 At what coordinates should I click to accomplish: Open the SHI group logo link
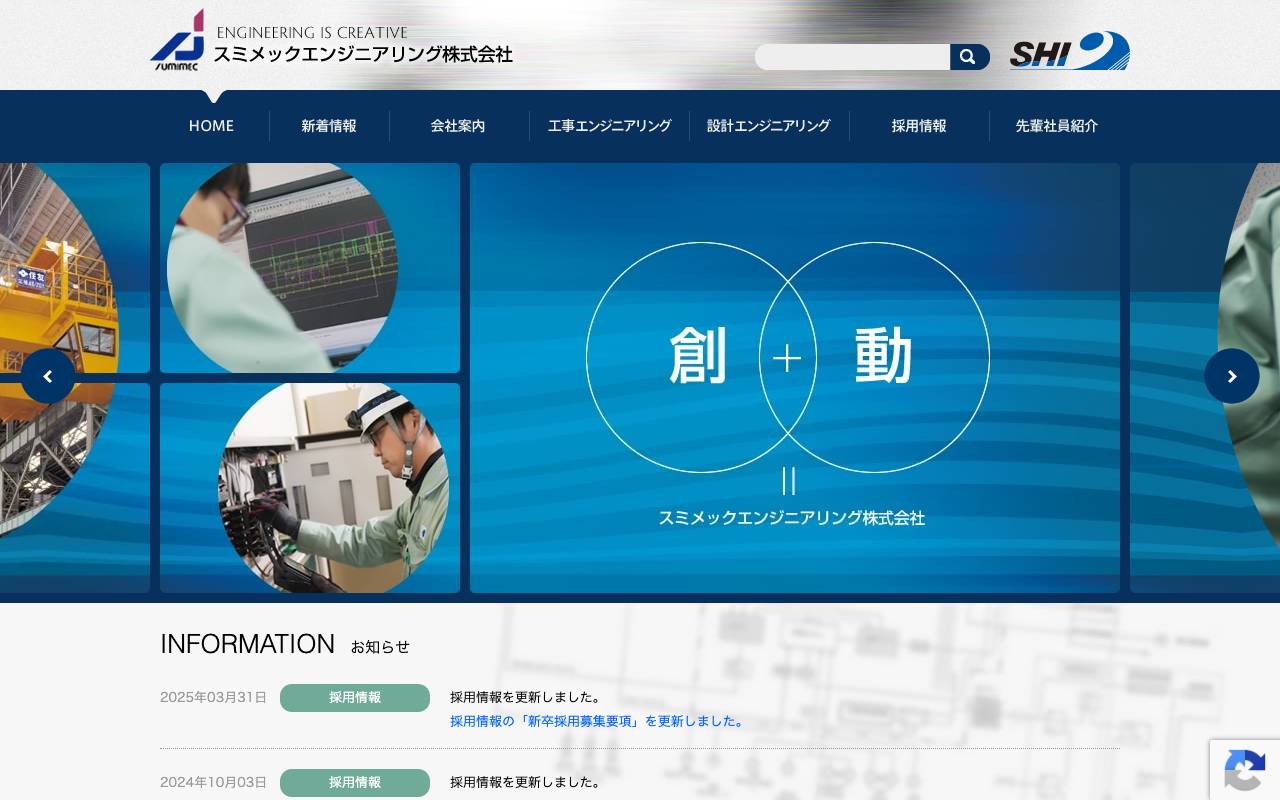click(1069, 51)
